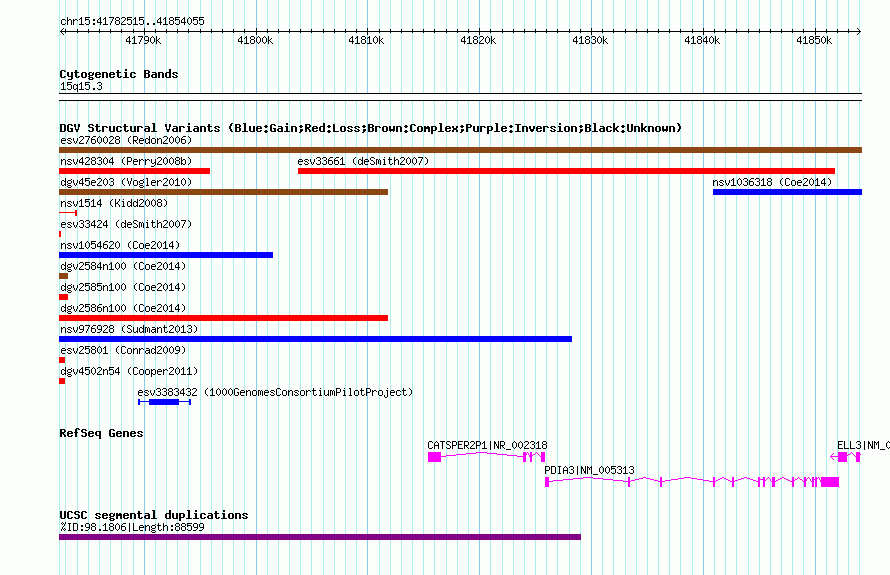Open the nsv1054620 (Coe2014) label
890x575 pixels.
click(x=120, y=245)
